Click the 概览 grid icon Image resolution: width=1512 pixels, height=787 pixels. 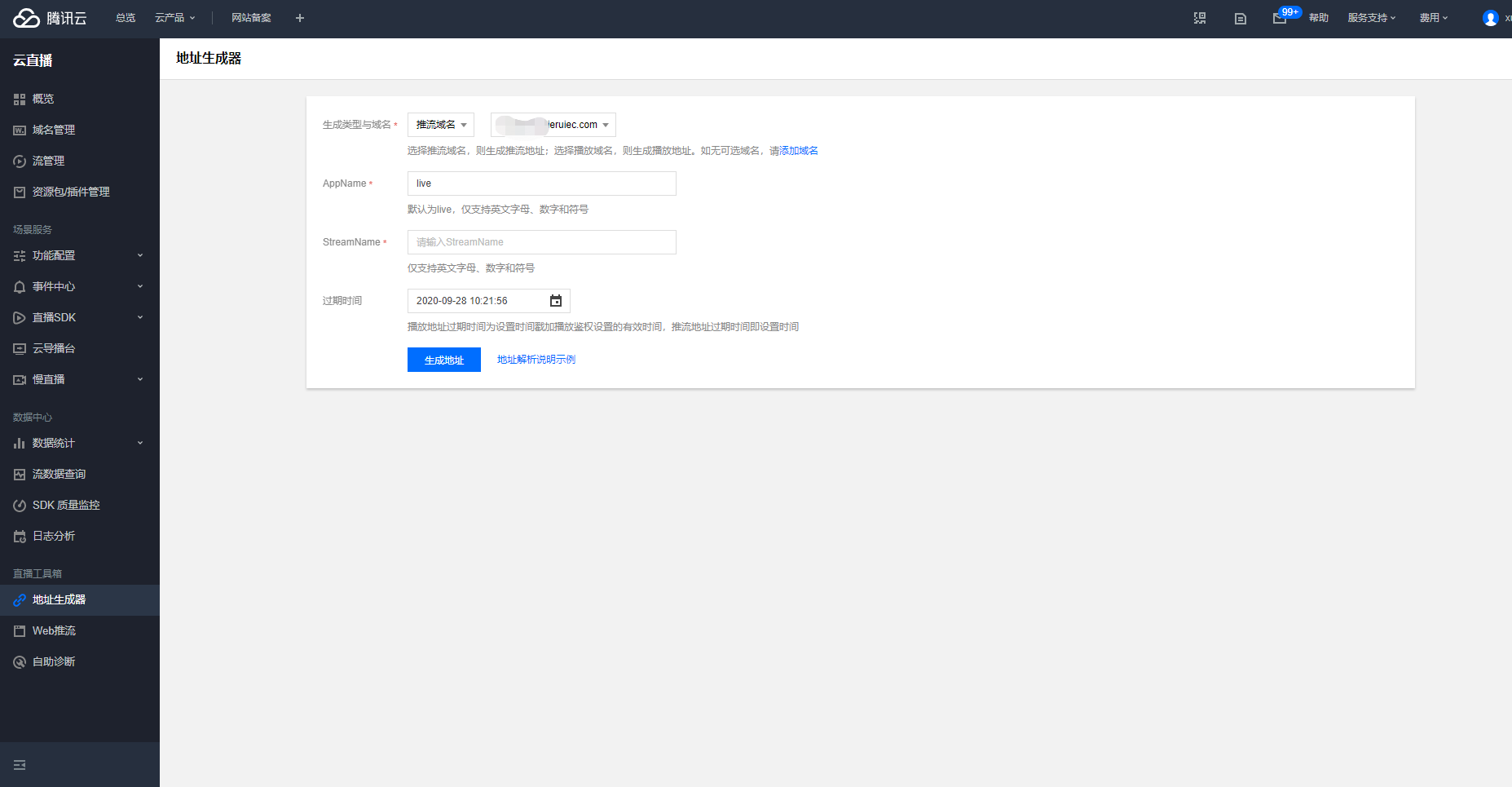(20, 99)
